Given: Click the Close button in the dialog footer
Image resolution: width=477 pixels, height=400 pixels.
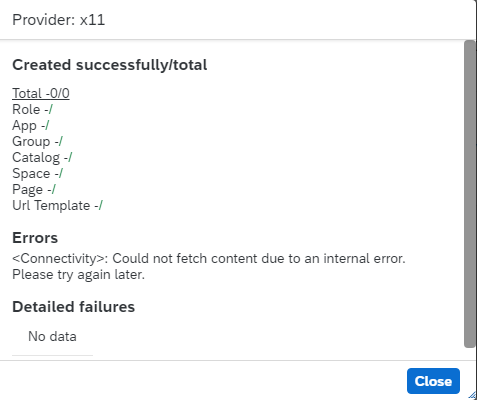Looking at the screenshot, I should [433, 381].
